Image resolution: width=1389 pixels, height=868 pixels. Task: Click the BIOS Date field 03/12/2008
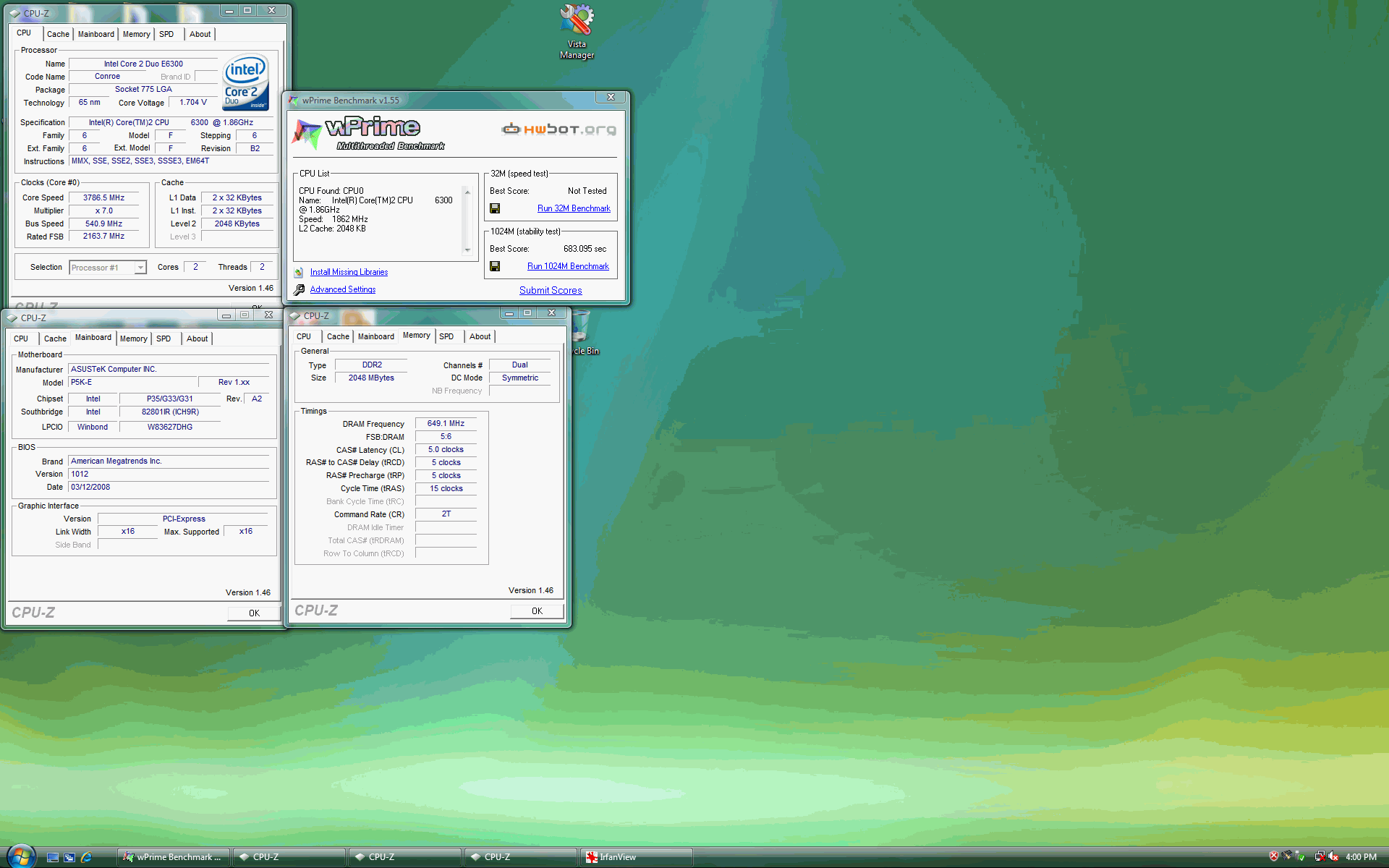coord(169,487)
